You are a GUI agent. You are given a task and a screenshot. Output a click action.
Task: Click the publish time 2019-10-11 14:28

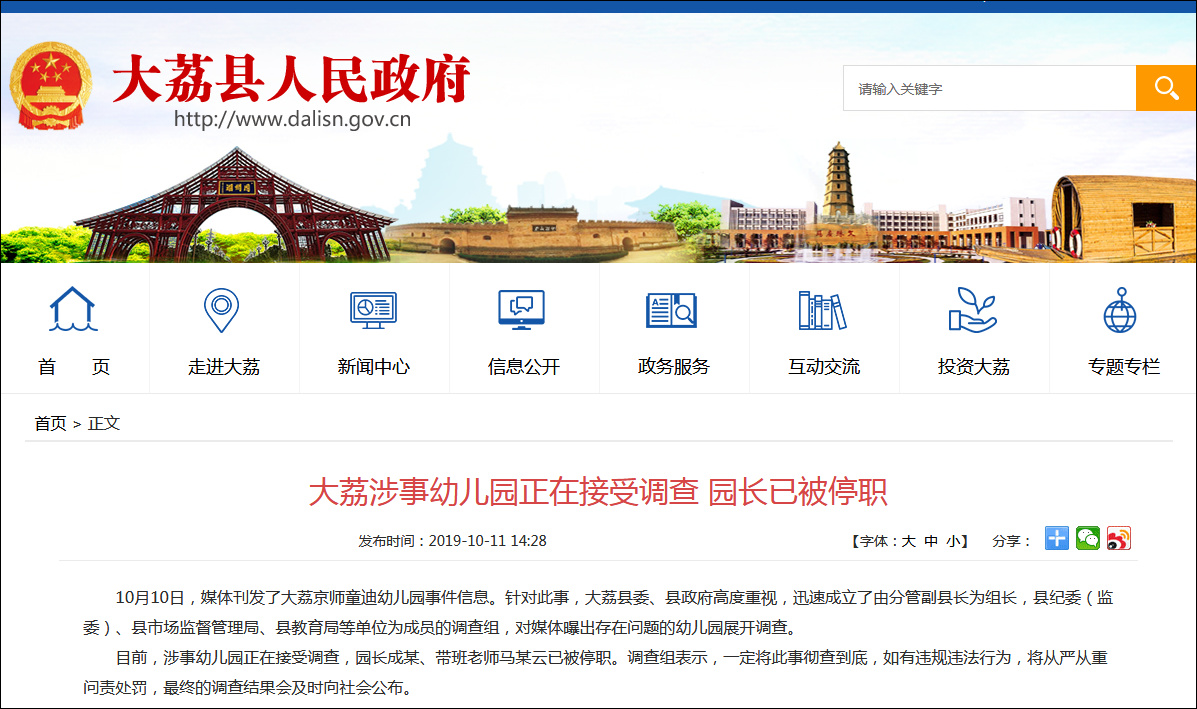coord(487,541)
